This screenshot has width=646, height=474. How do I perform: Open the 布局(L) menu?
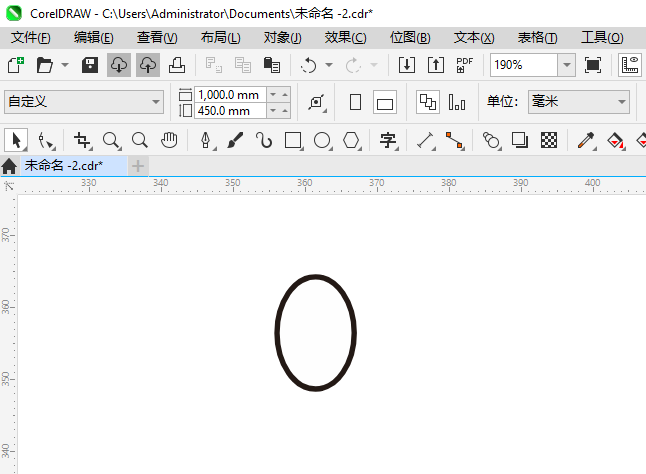[x=220, y=38]
